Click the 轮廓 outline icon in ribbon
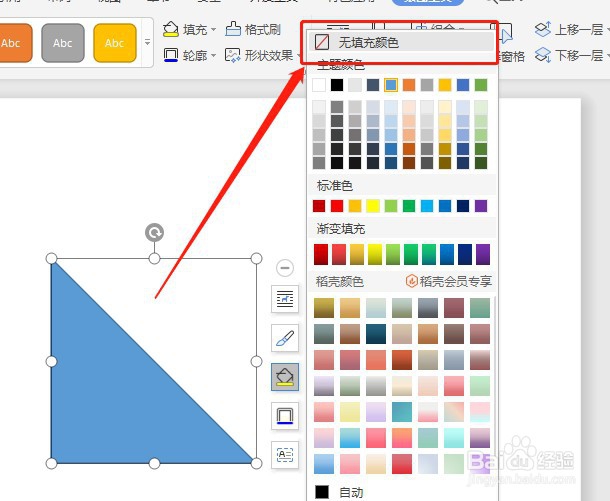Viewport: 610px width, 501px height. pyautogui.click(x=171, y=55)
